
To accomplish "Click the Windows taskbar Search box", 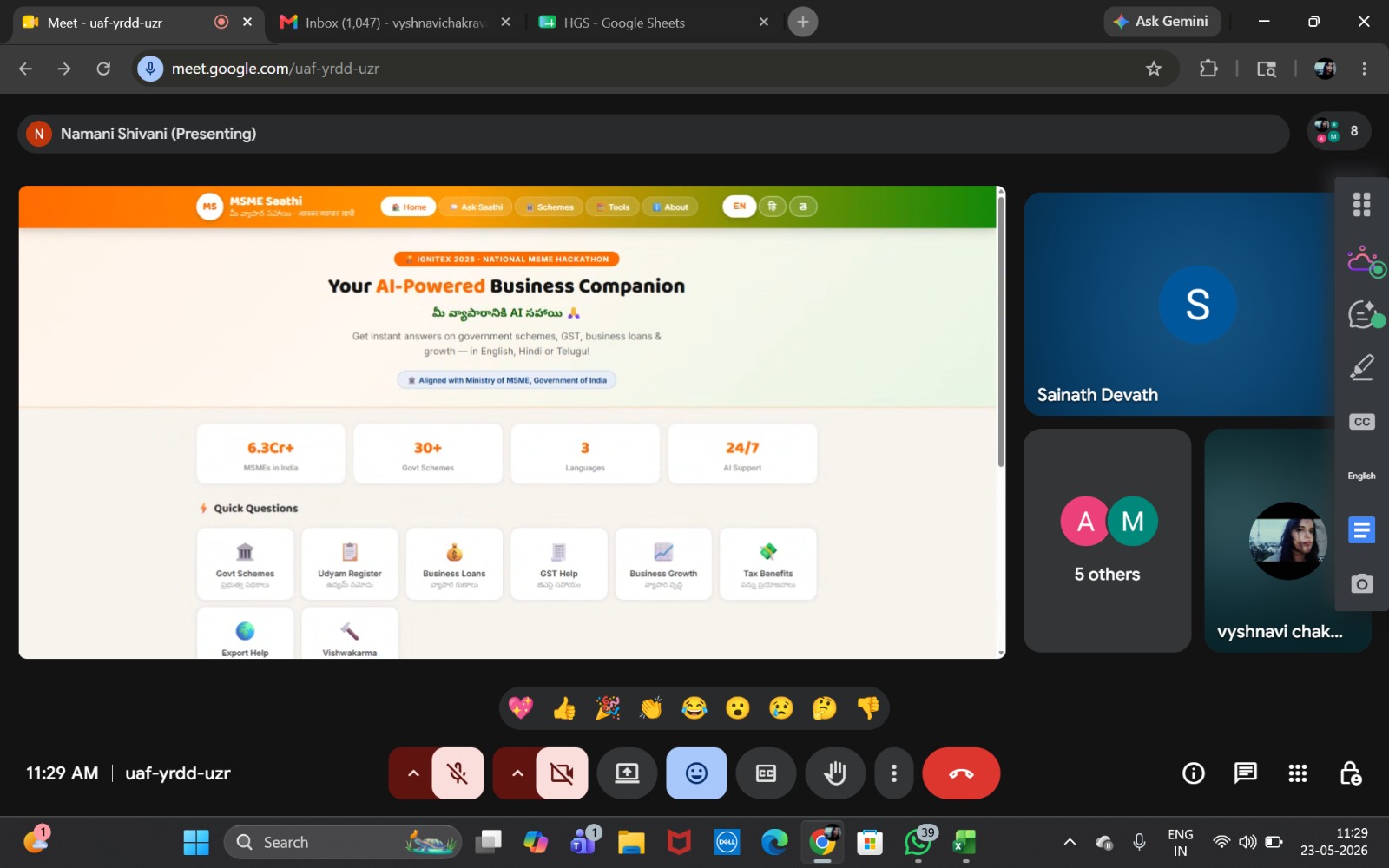I will (x=343, y=842).
